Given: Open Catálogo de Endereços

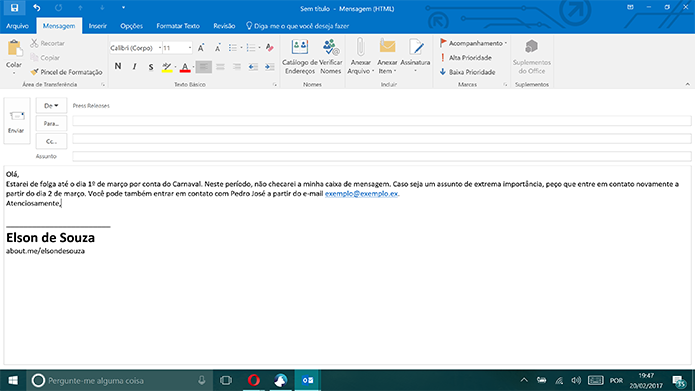Looking at the screenshot, I should point(300,57).
